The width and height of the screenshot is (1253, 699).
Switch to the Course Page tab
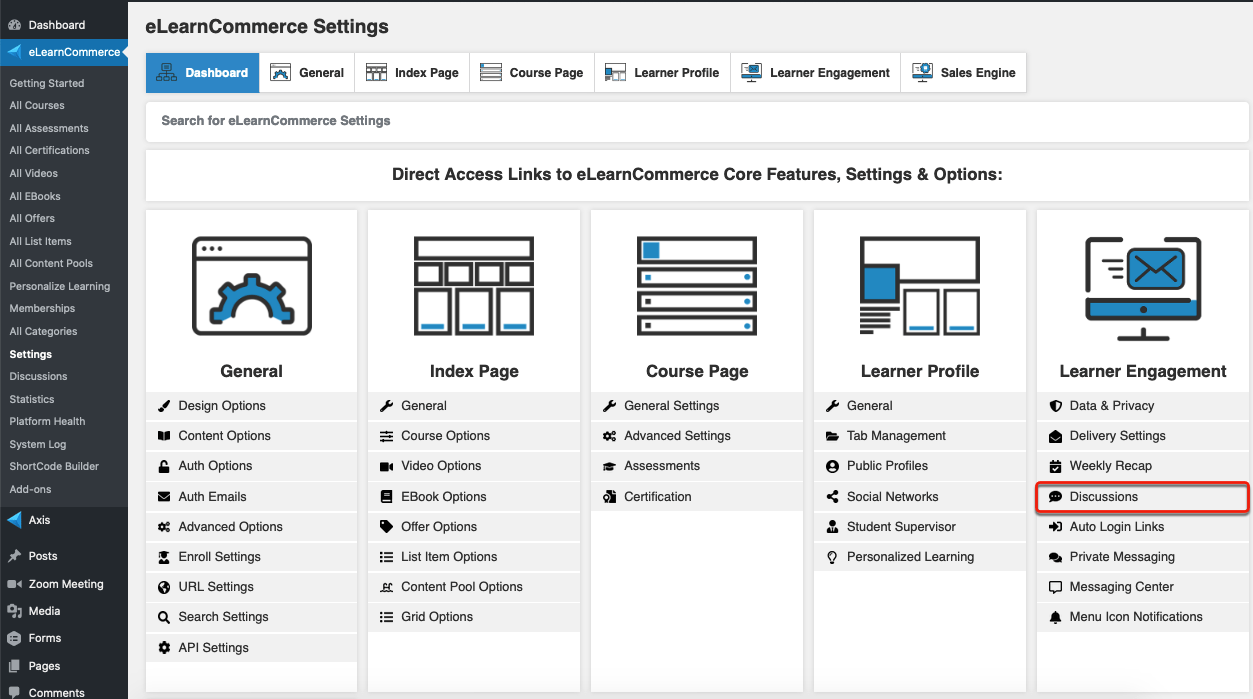tap(532, 73)
